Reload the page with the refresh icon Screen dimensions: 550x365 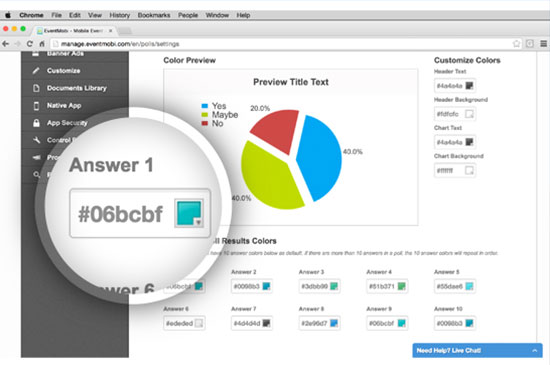click(x=29, y=44)
